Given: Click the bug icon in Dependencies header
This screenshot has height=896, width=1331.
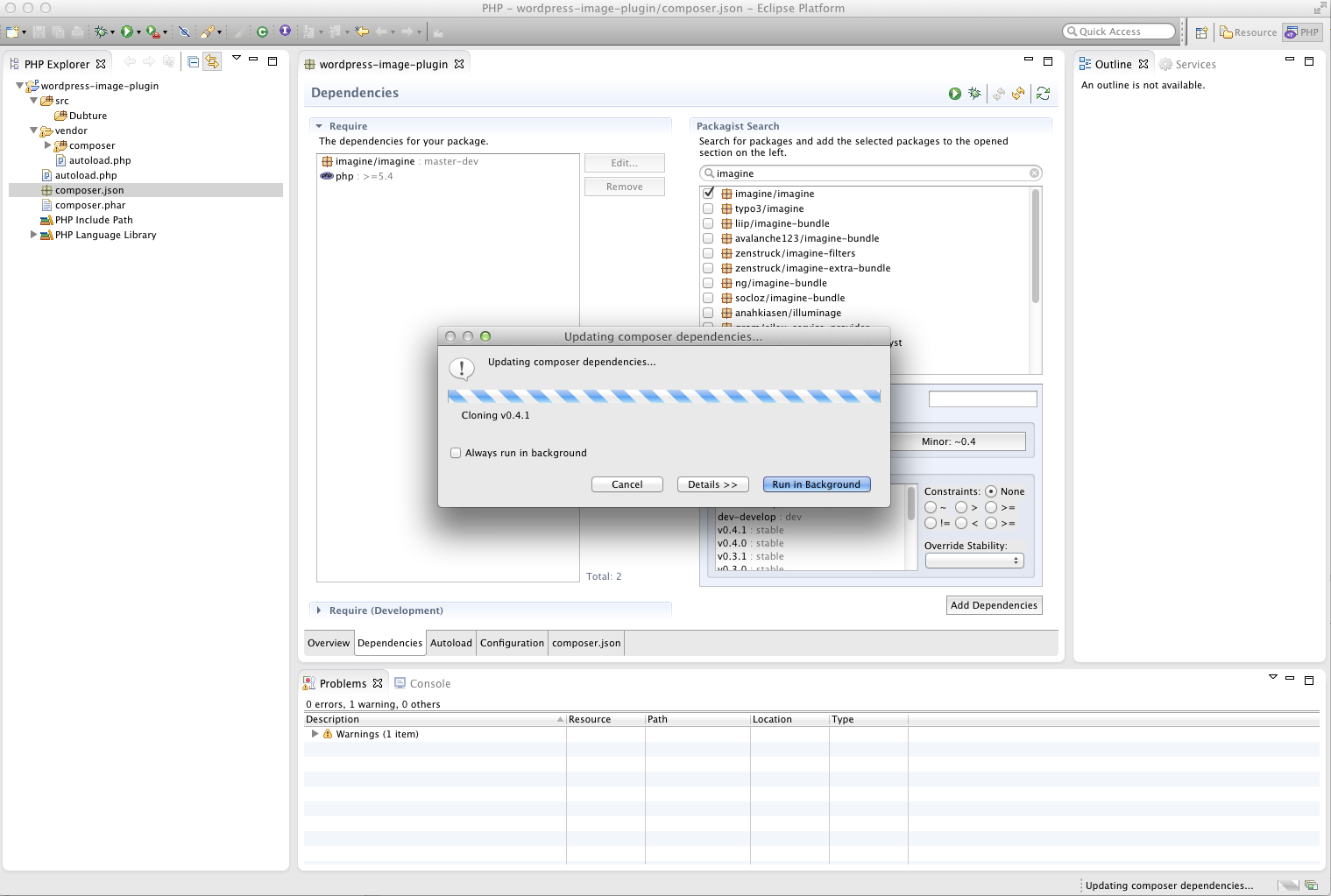Looking at the screenshot, I should (974, 93).
